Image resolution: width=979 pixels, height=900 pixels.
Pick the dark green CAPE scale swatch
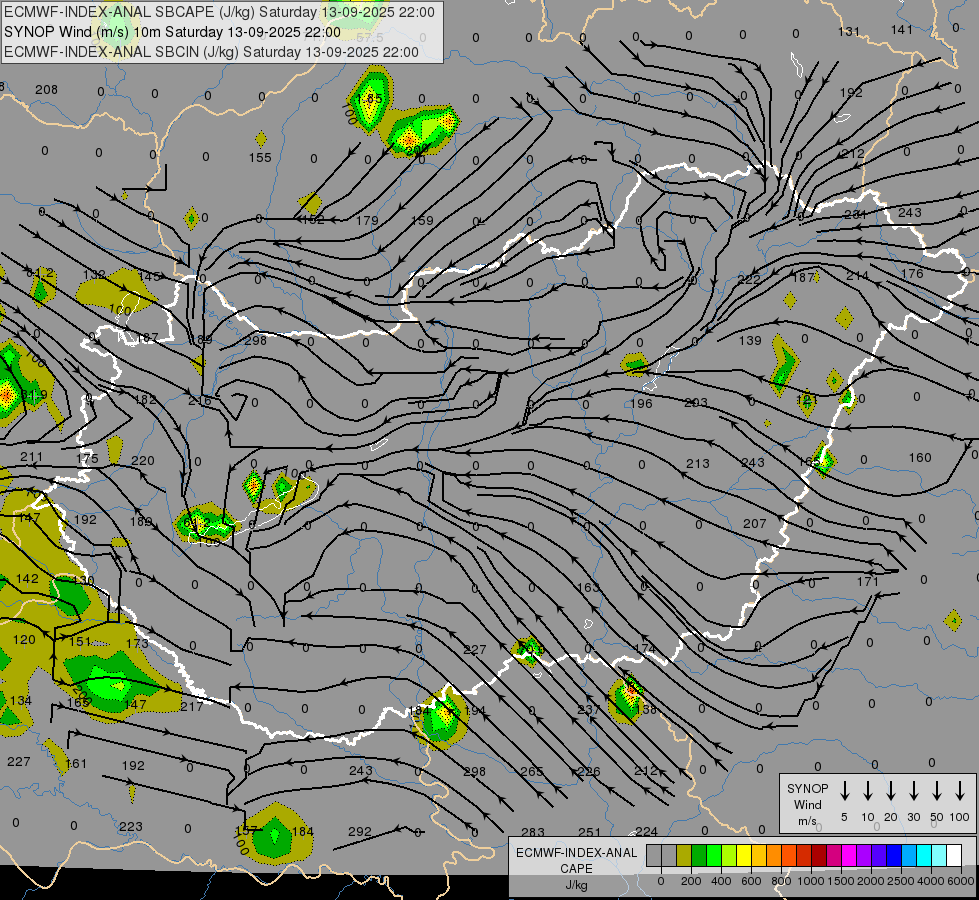[699, 855]
